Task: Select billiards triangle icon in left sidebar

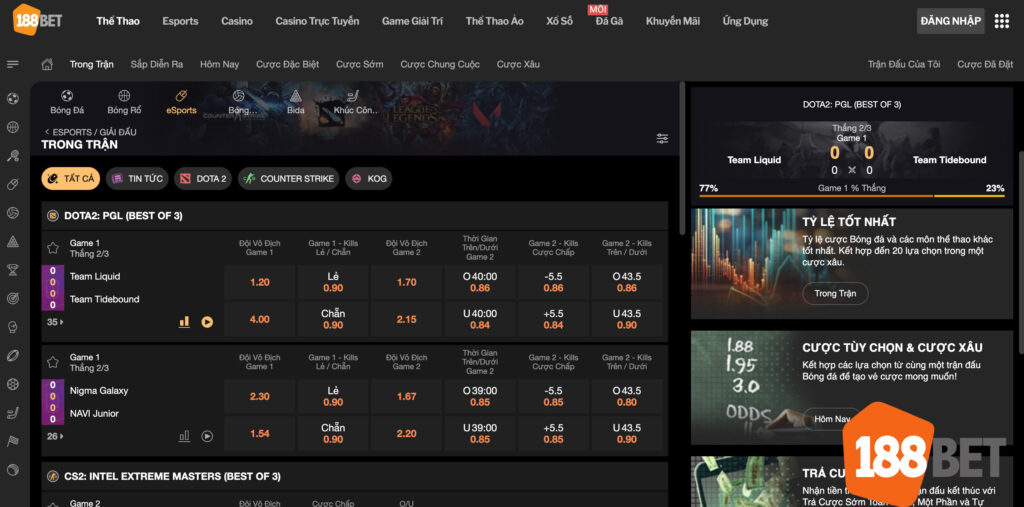Action: (12, 241)
